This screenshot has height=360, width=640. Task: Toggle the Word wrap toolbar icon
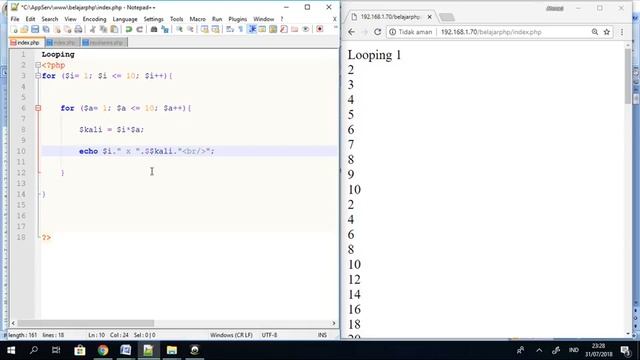pos(230,29)
